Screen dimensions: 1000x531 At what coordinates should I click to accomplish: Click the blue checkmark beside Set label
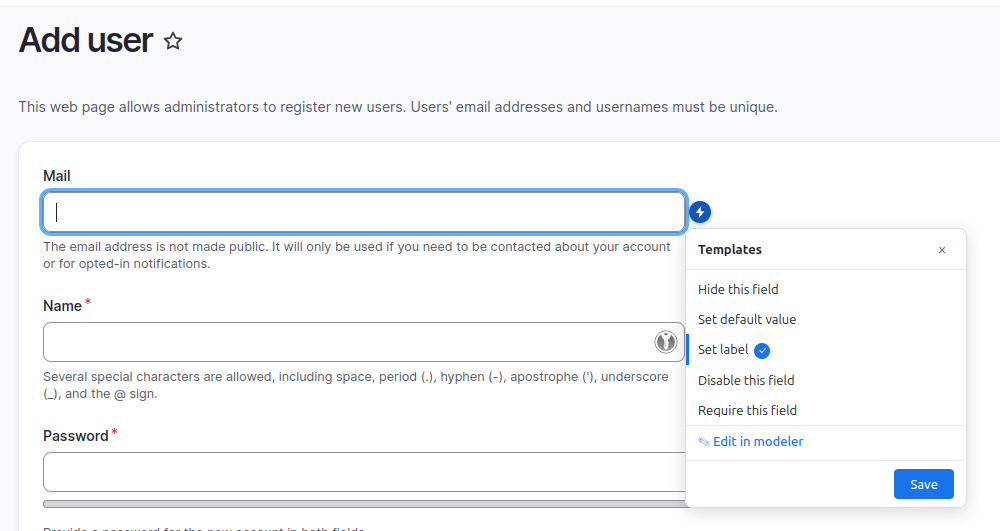[762, 350]
